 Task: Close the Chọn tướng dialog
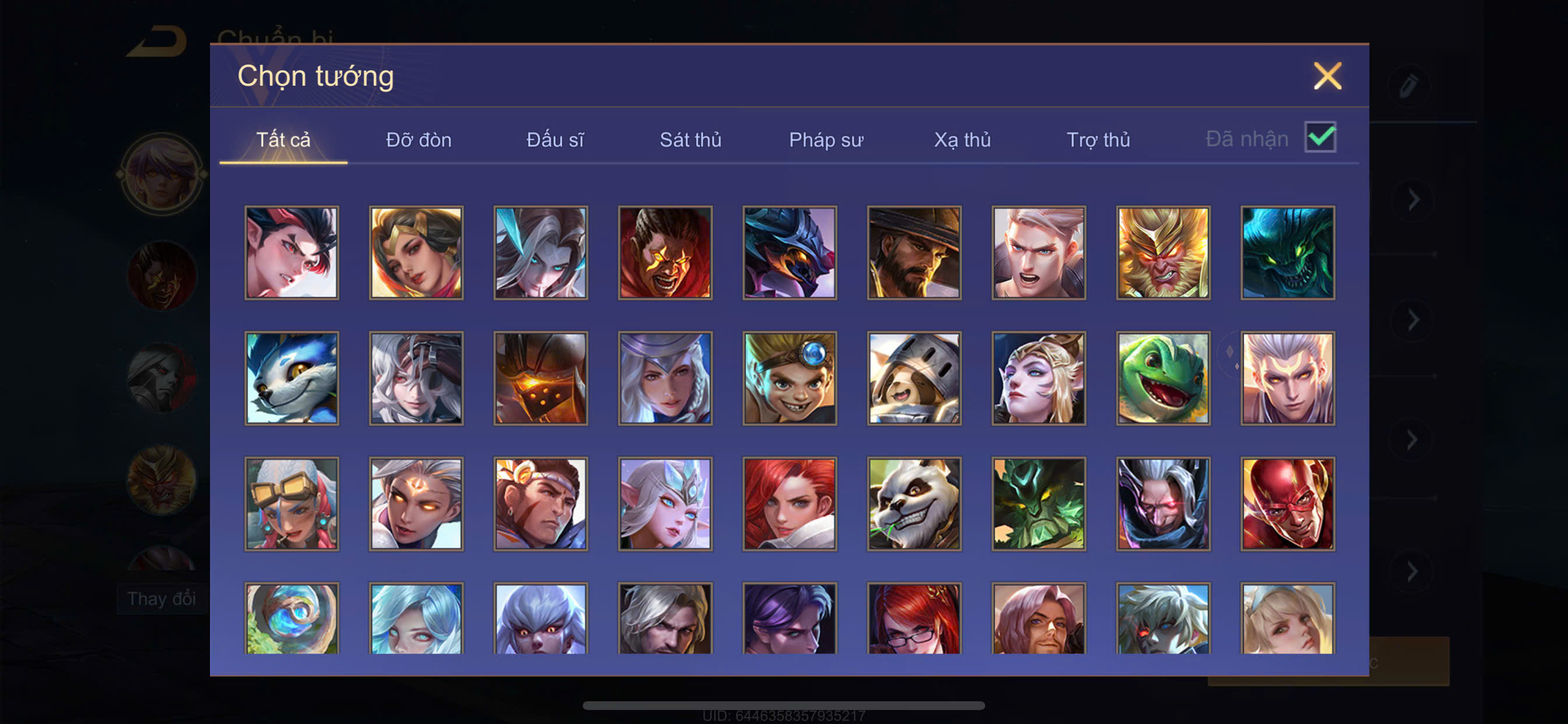(1327, 76)
